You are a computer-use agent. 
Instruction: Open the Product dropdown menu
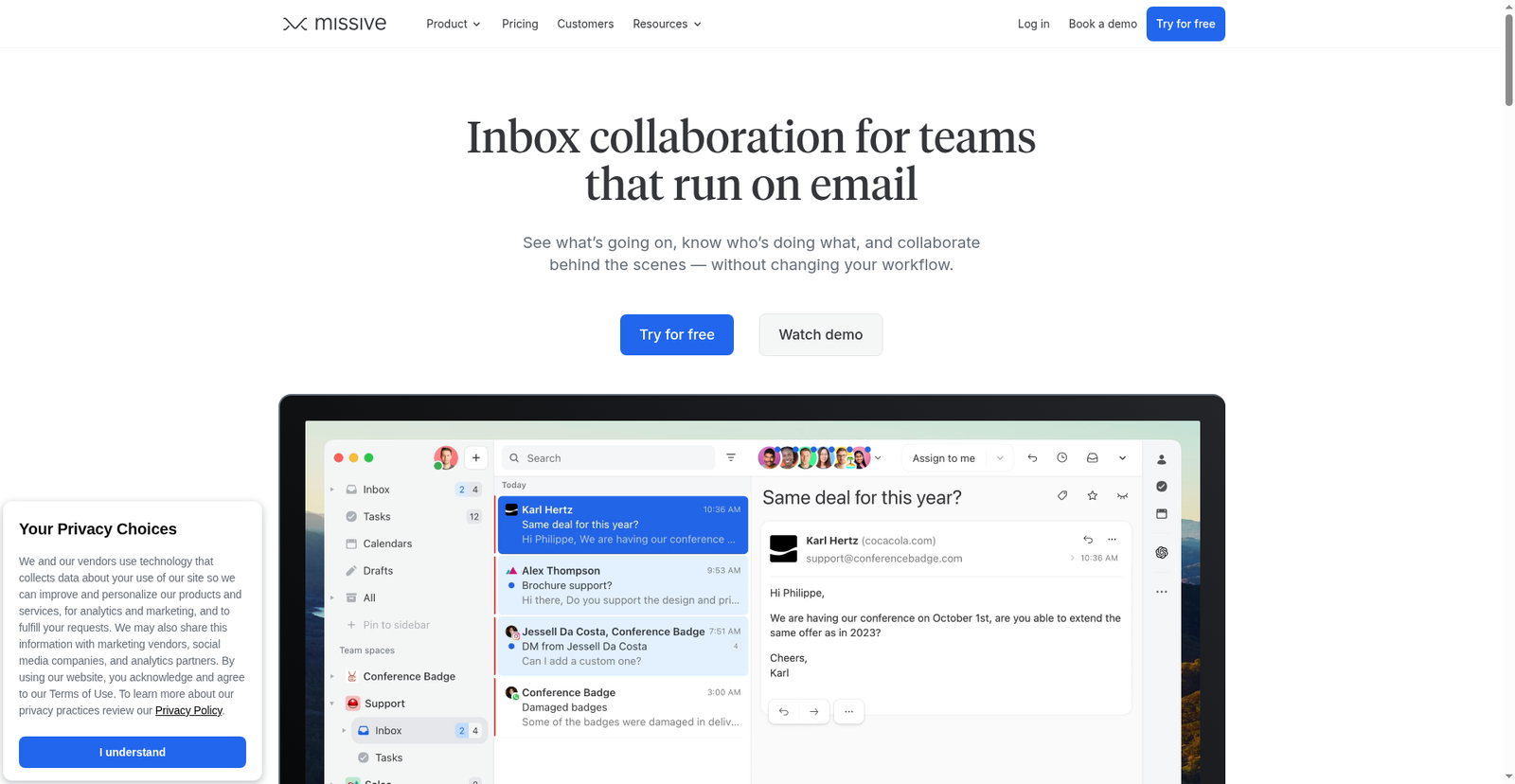coord(453,24)
